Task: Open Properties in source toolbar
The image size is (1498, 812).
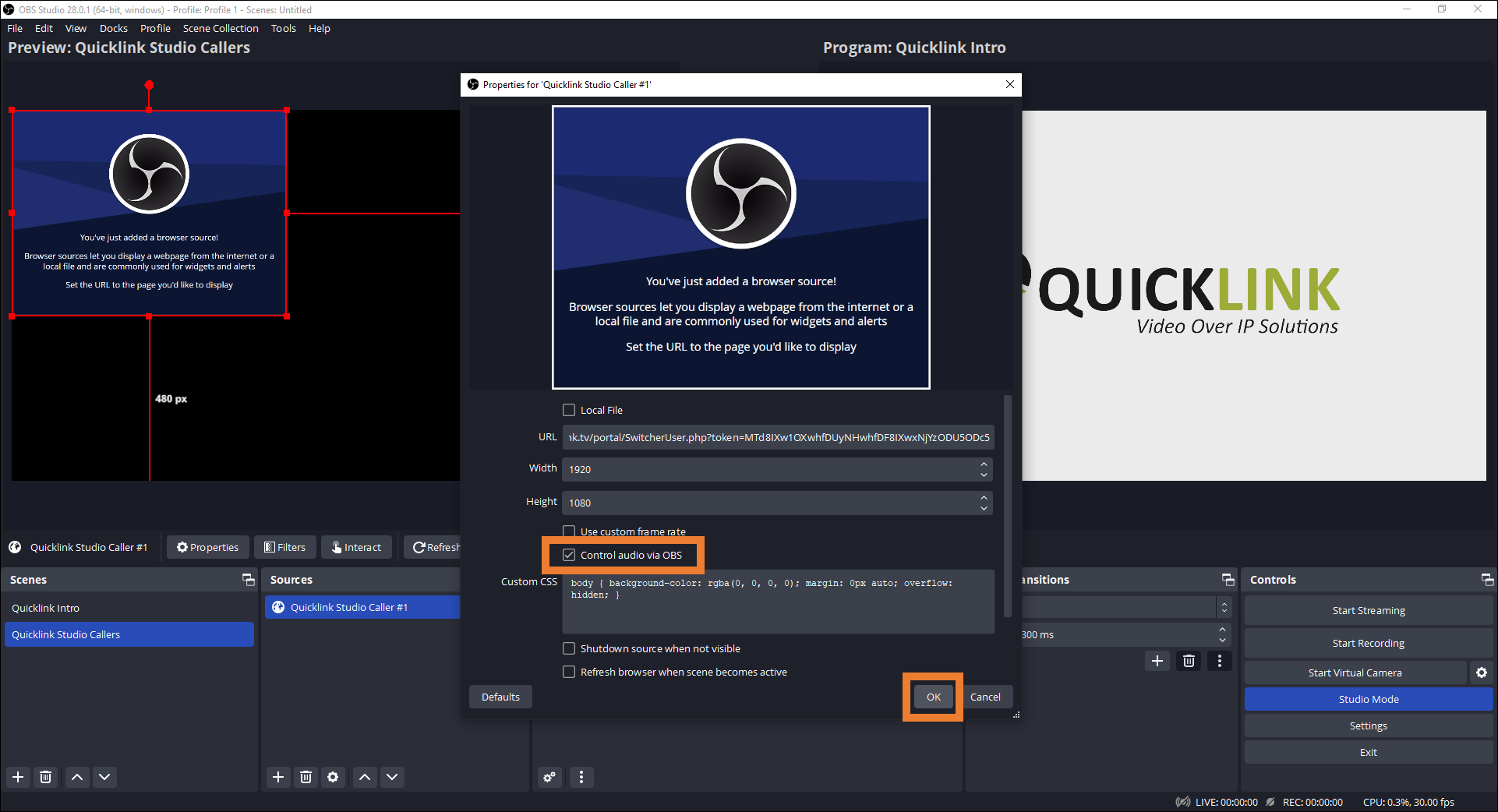Action: point(208,547)
